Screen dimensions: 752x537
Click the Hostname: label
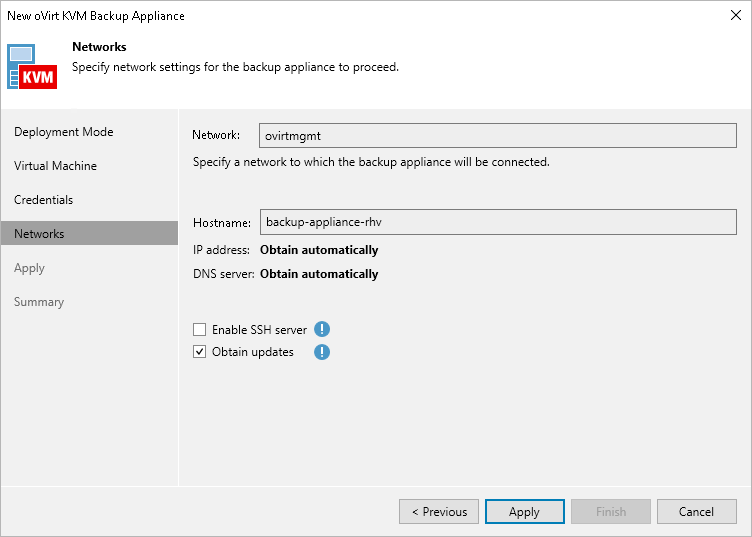point(222,223)
